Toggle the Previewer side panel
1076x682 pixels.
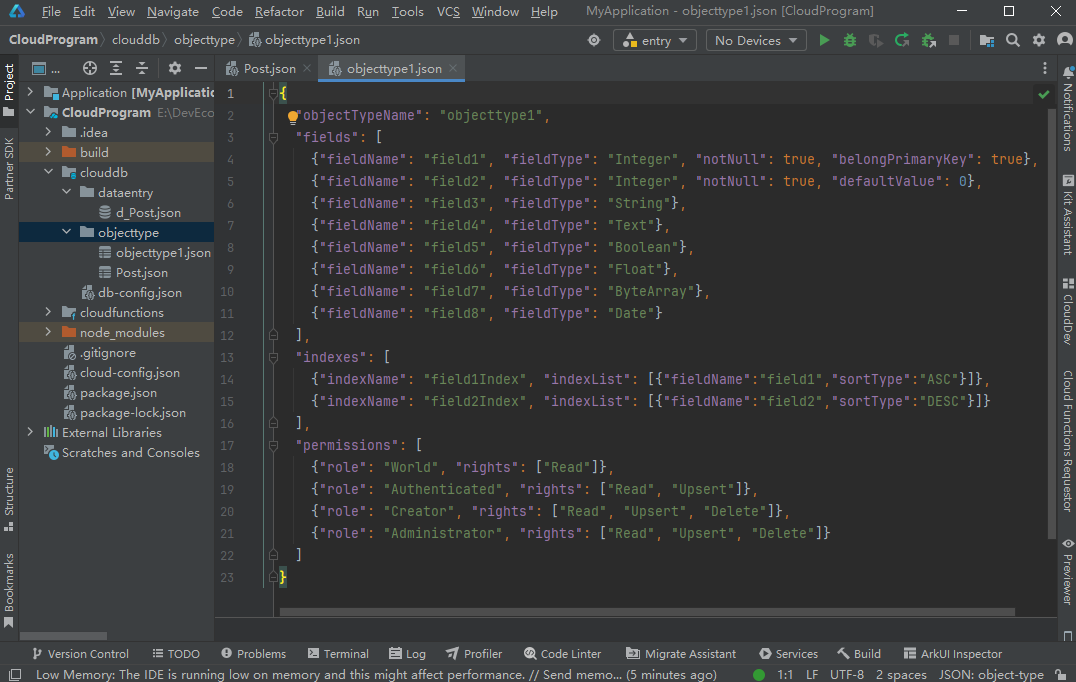pos(1067,572)
